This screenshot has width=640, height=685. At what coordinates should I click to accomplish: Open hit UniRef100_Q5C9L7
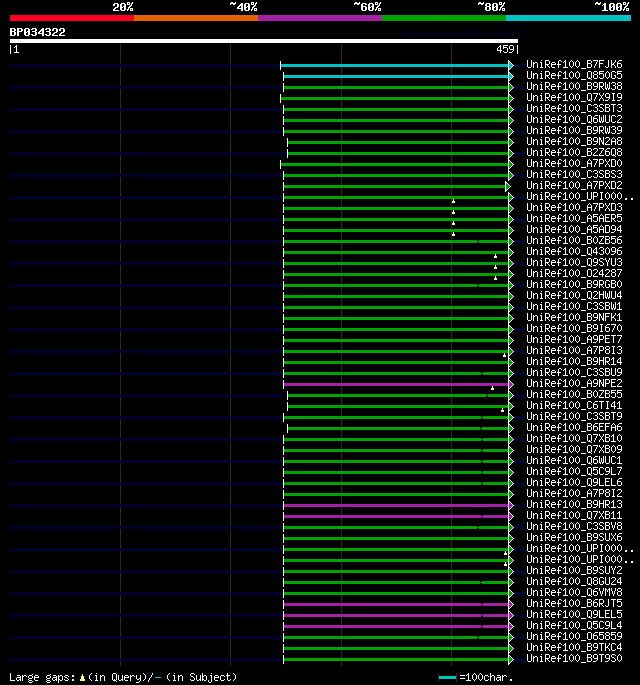click(x=574, y=472)
